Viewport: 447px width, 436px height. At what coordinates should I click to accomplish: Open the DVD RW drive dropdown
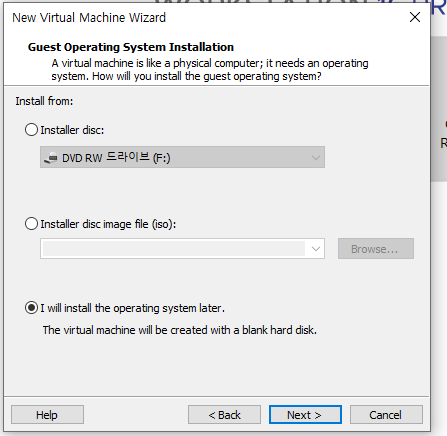click(182, 157)
